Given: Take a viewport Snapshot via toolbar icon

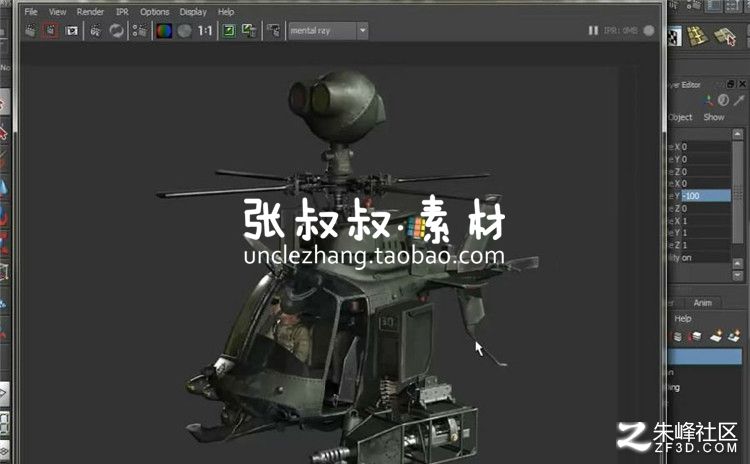Looking at the screenshot, I should (x=72, y=31).
